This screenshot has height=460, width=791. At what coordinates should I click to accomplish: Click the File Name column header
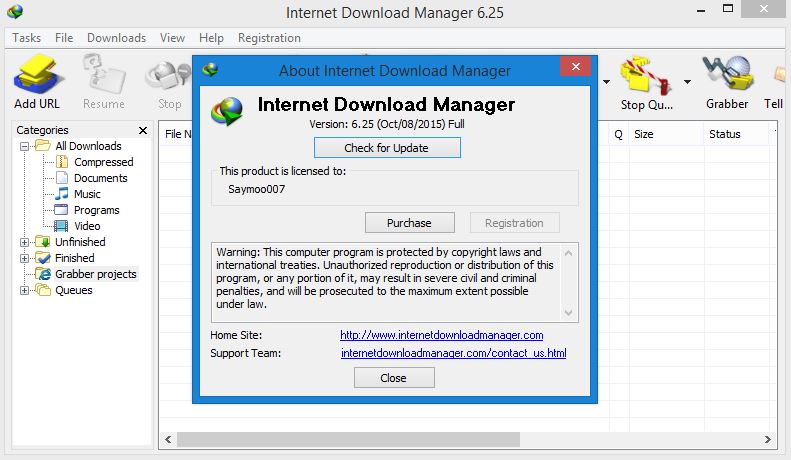[x=177, y=134]
